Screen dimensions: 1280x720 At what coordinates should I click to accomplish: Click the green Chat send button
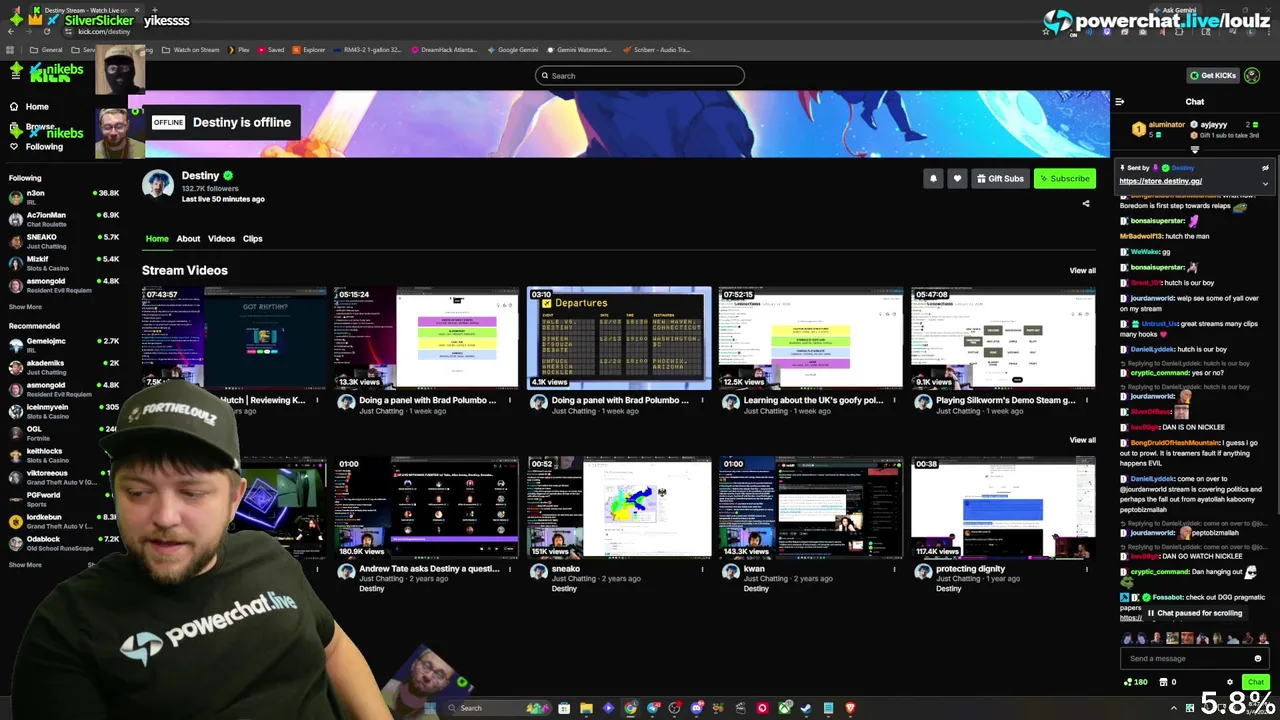coord(1255,682)
